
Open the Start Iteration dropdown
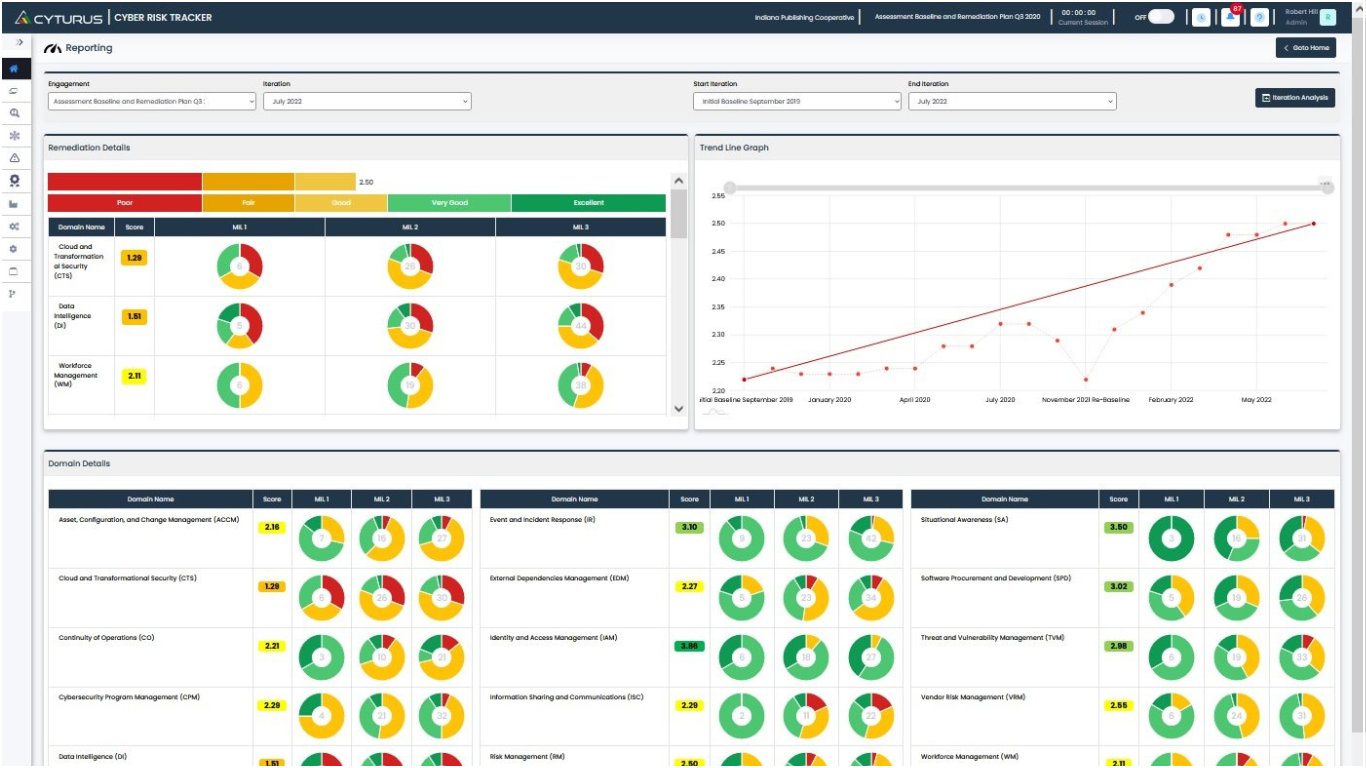[797, 101]
